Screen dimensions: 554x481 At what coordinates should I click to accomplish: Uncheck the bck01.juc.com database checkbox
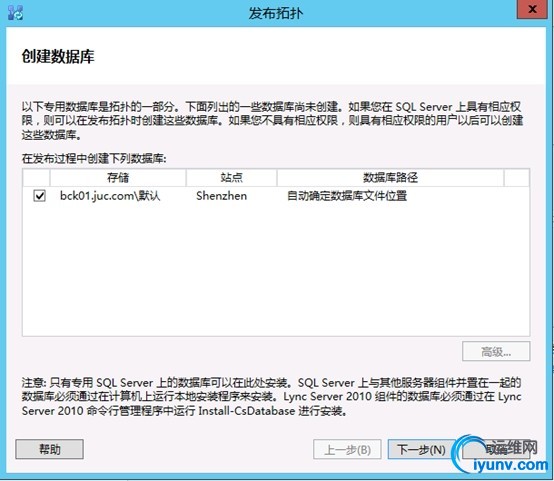tap(39, 195)
